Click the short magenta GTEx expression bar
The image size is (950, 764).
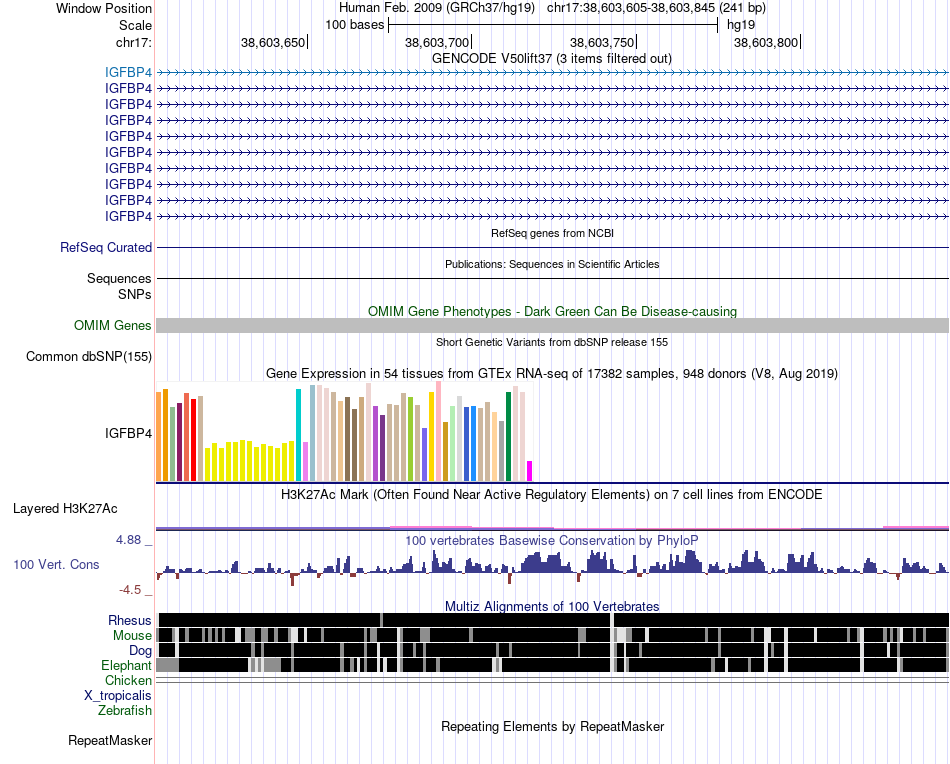530,471
